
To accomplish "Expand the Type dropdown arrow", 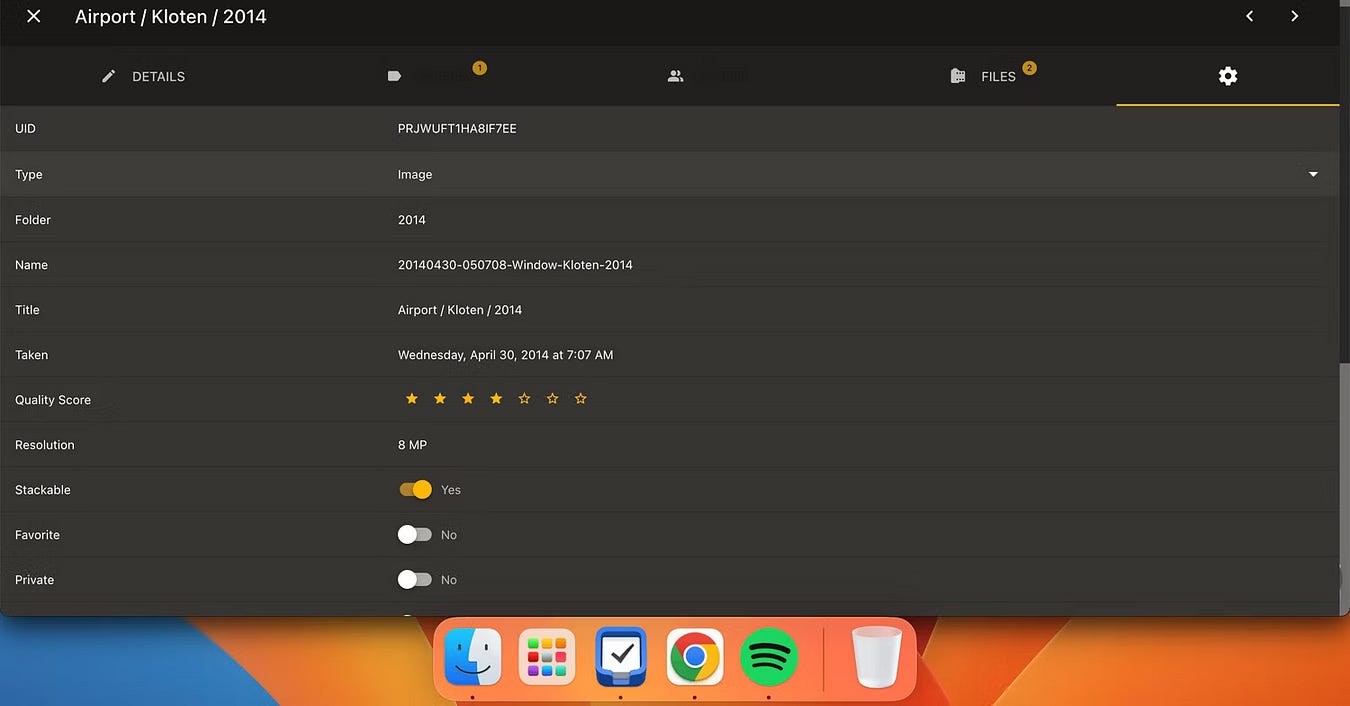I will tap(1313, 174).
